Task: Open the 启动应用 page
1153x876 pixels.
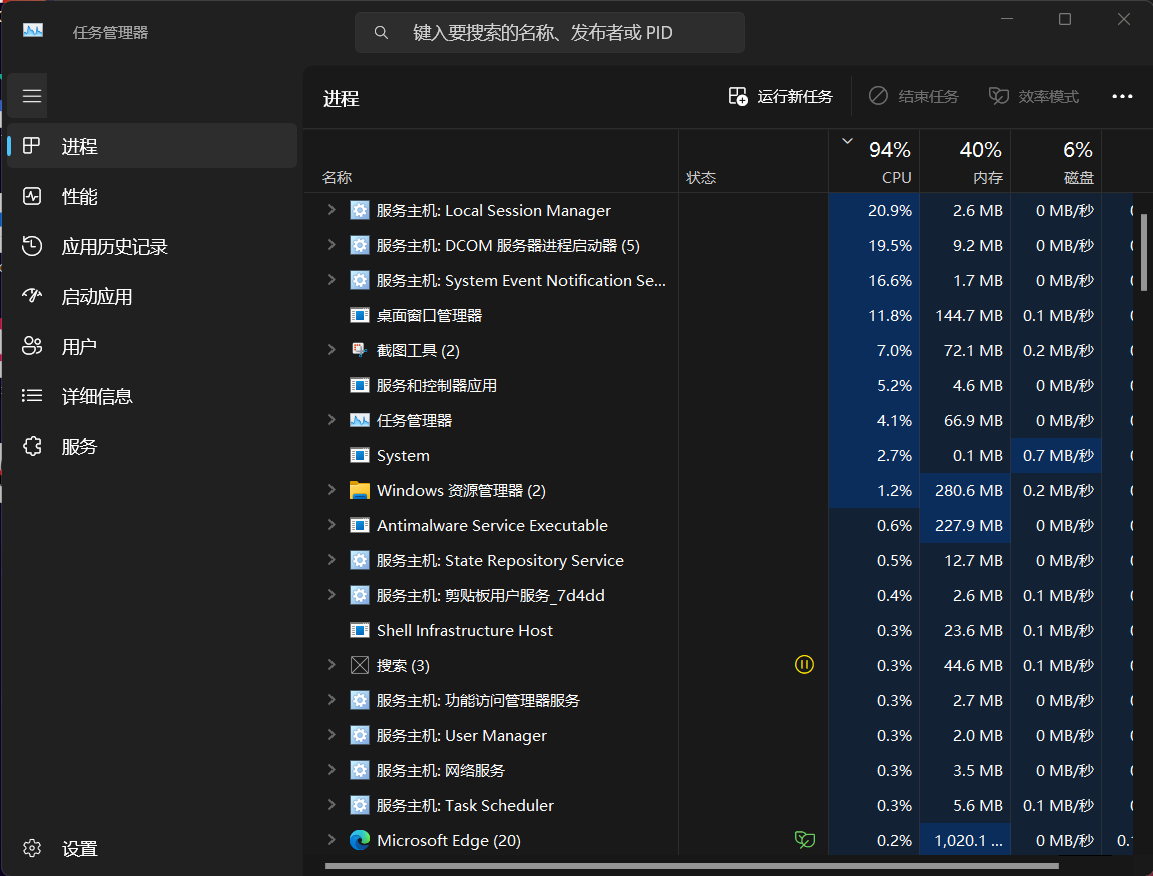Action: [x=96, y=296]
